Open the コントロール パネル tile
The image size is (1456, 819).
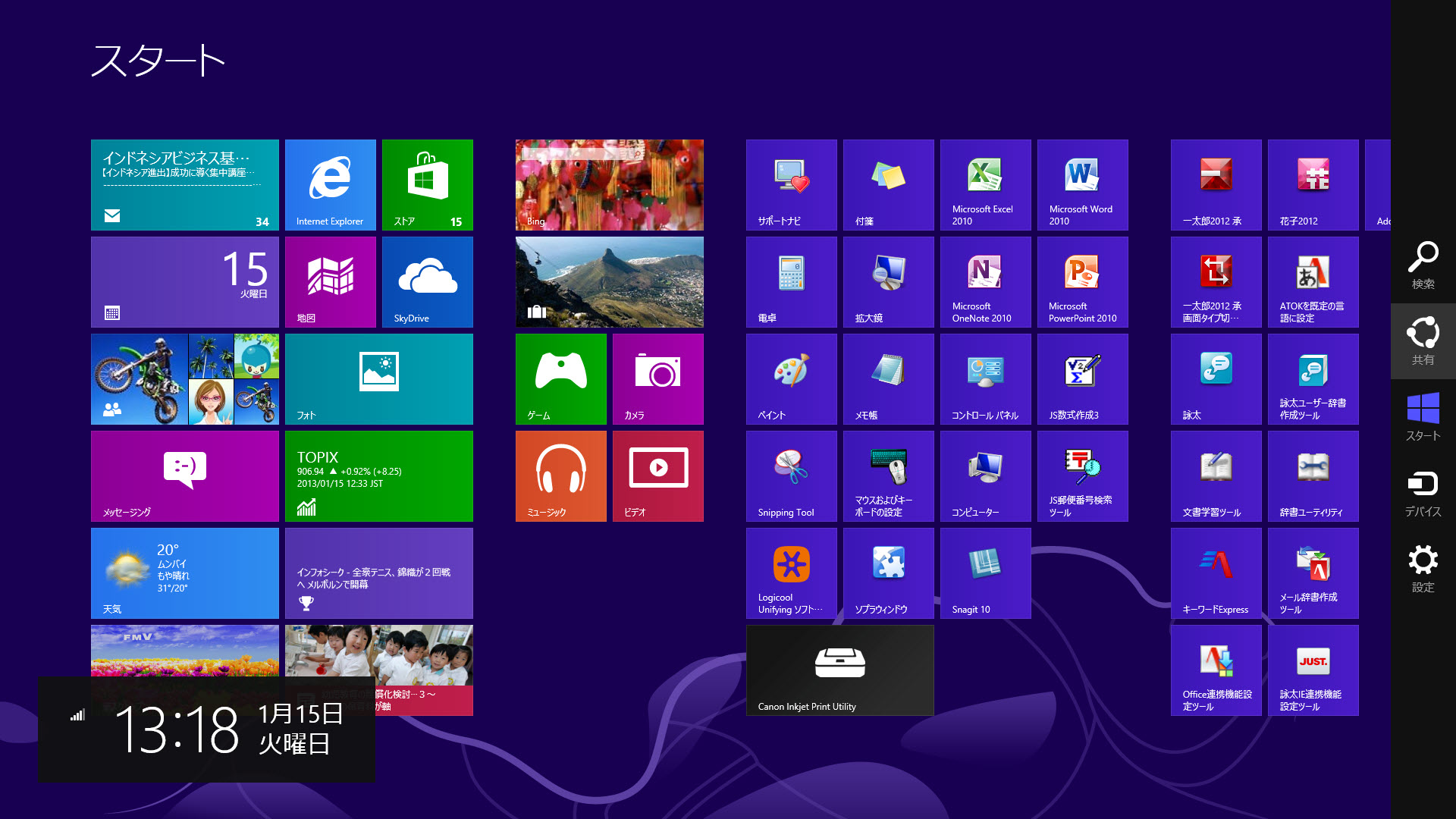coord(985,378)
